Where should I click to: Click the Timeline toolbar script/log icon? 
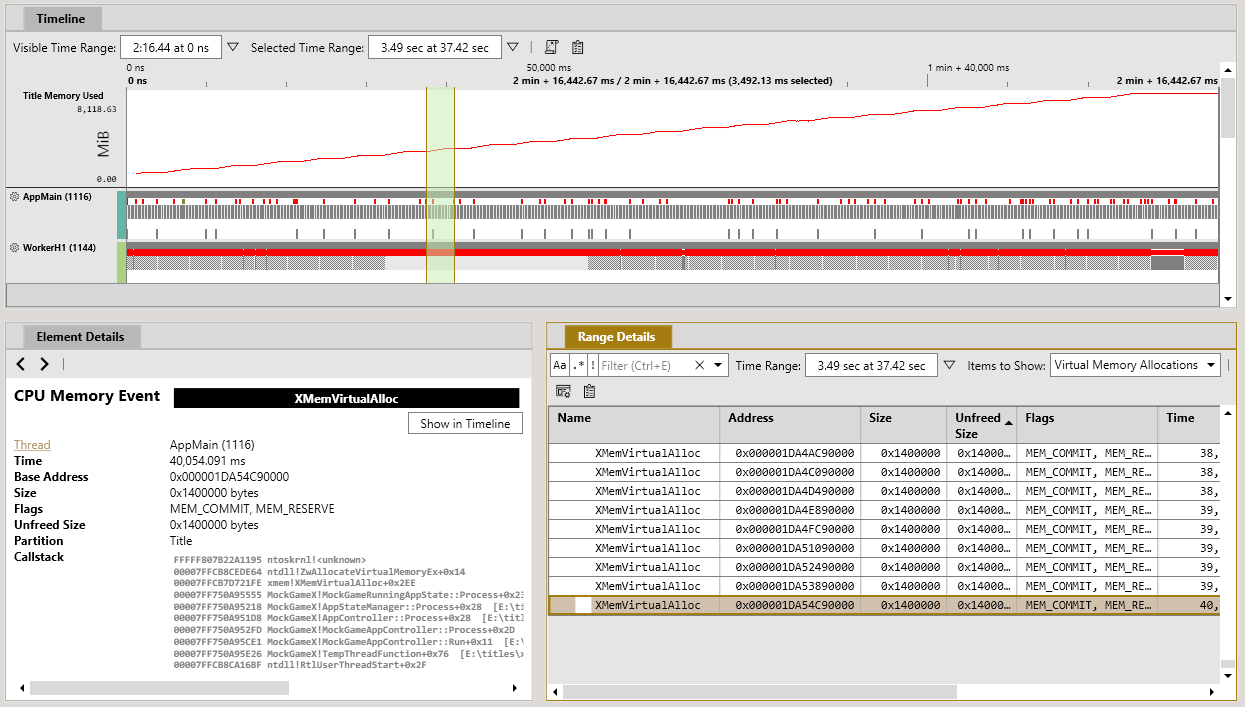[x=552, y=47]
